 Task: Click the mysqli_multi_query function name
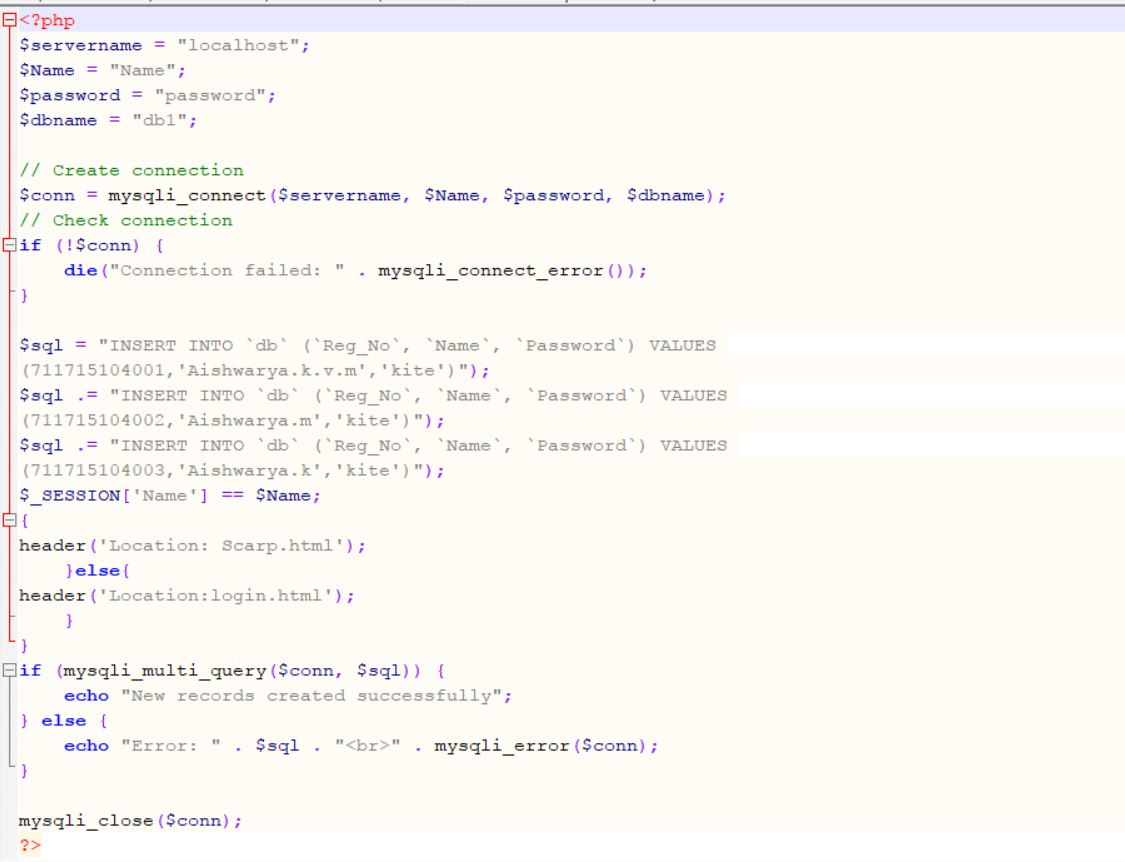(165, 670)
